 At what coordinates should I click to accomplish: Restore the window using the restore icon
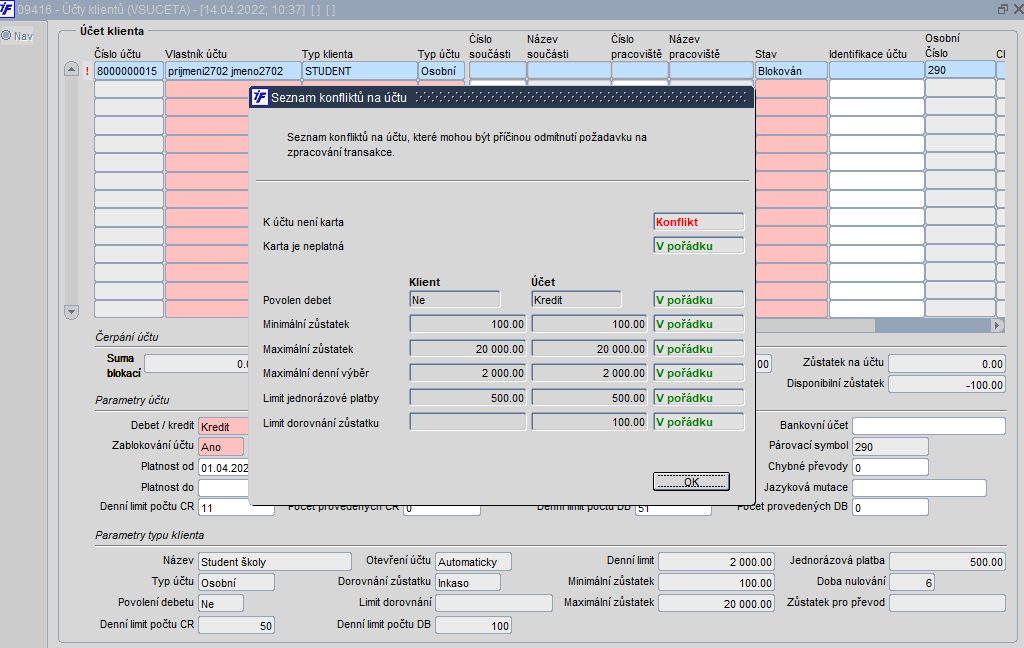pyautogui.click(x=1002, y=9)
